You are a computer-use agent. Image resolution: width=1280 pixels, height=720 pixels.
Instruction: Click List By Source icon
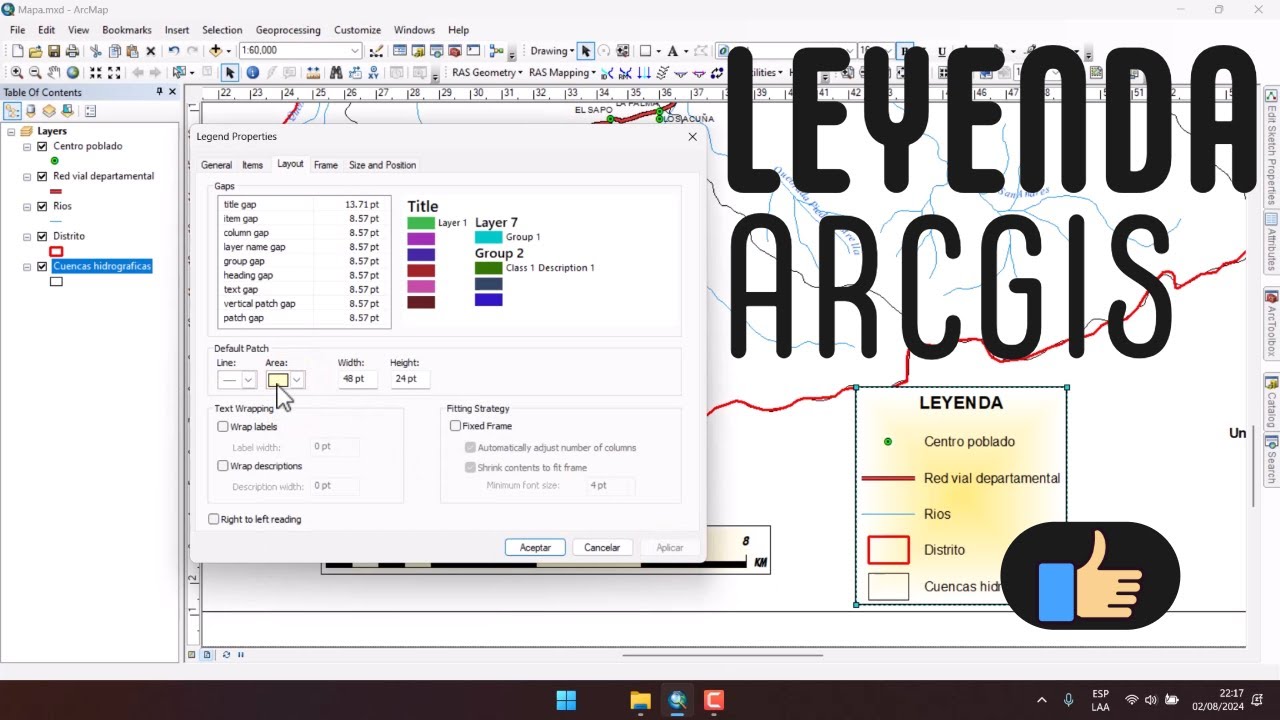coord(31,111)
